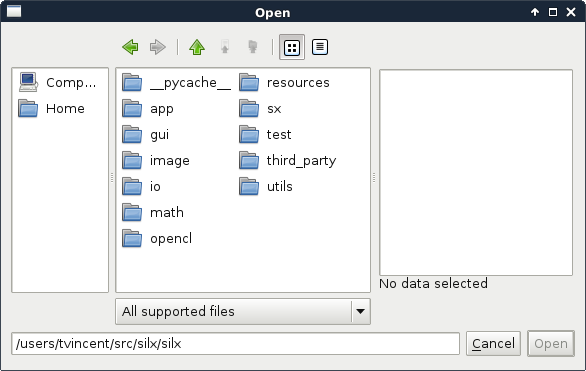This screenshot has width=586, height=371.
Task: Click the forward navigation arrow
Action: [157, 47]
